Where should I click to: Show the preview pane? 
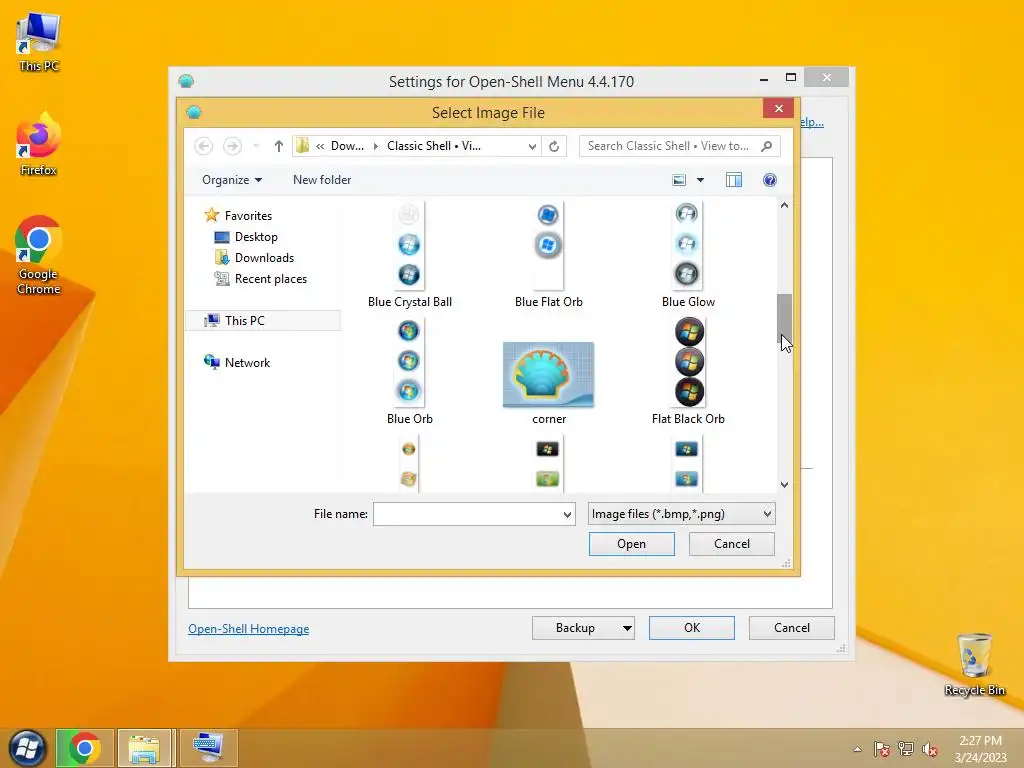pos(733,180)
